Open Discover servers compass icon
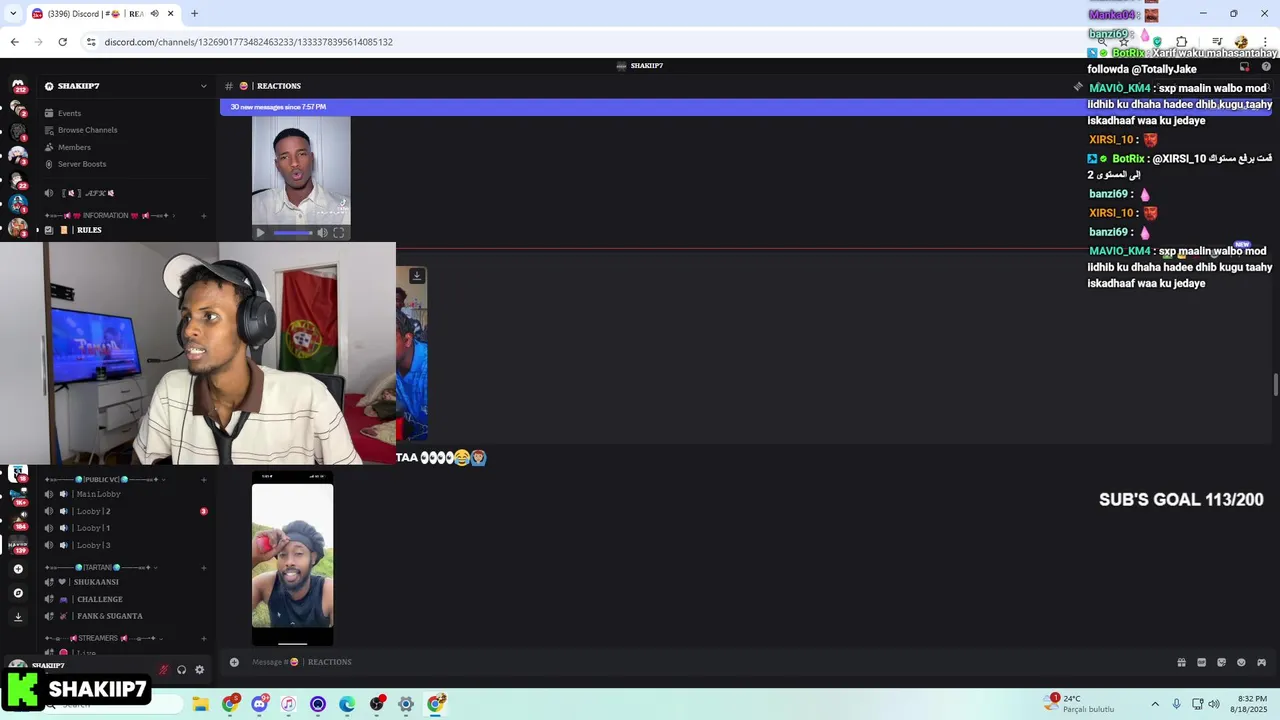 tap(18, 593)
